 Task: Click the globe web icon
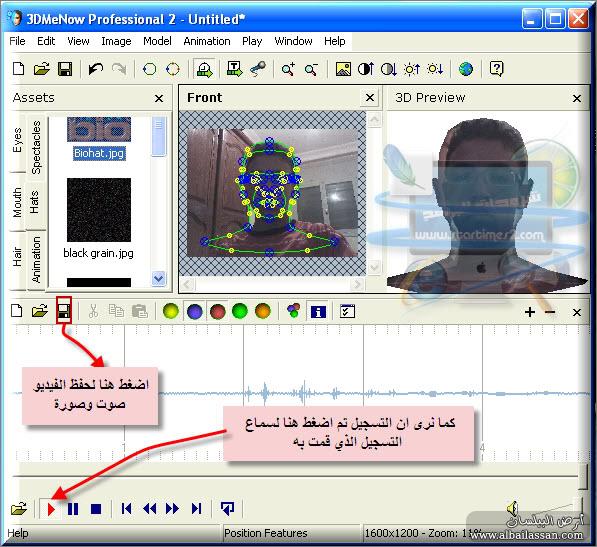click(466, 69)
